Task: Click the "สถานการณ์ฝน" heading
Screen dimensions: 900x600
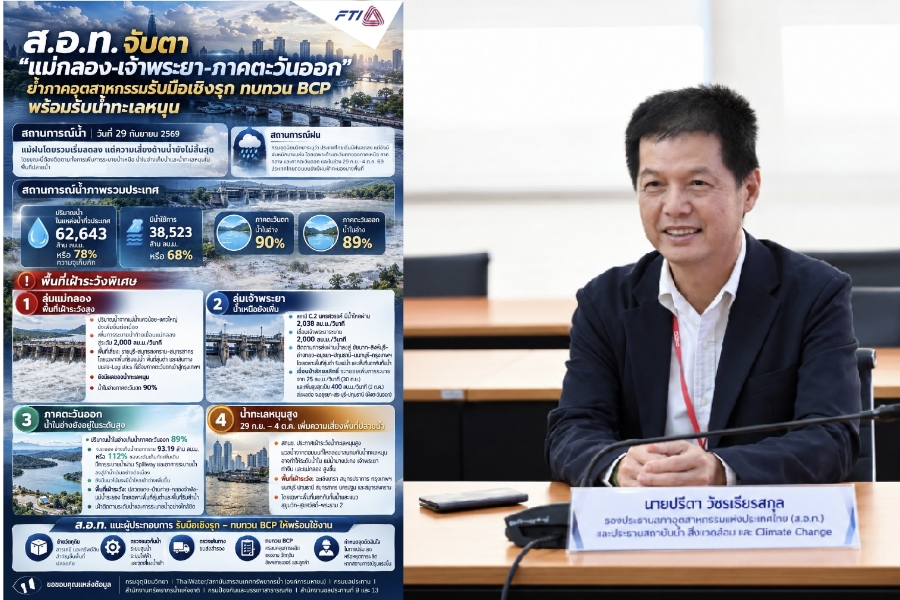Action: point(295,134)
